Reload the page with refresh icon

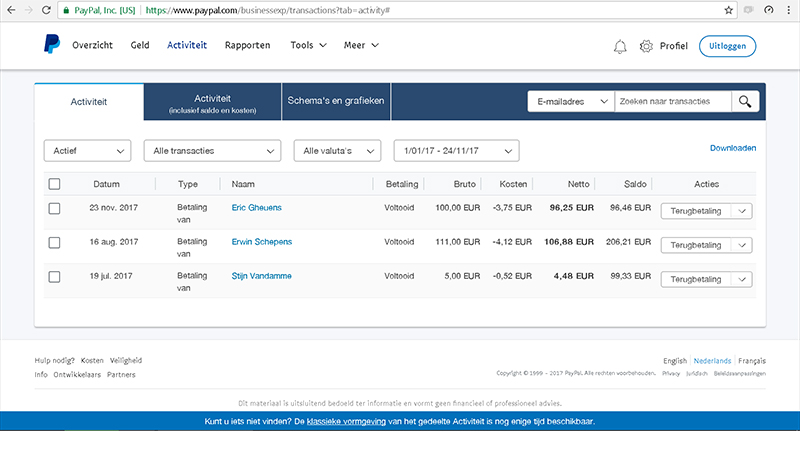(x=46, y=10)
